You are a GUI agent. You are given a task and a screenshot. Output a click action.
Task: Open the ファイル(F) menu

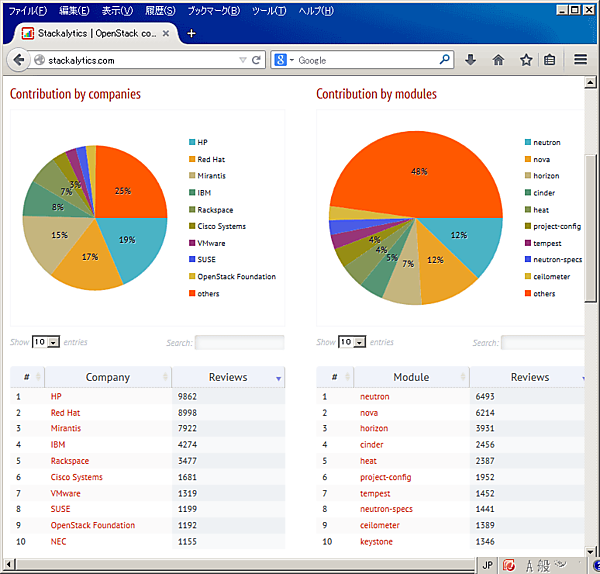pos(28,11)
